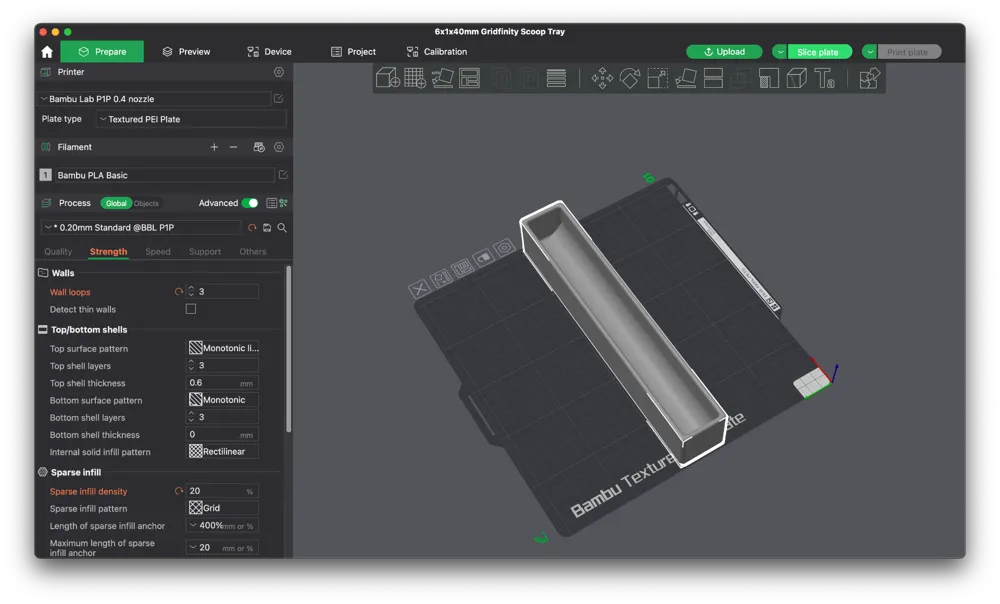Switch process scope to Objects
1000x604 pixels.
tap(146, 203)
